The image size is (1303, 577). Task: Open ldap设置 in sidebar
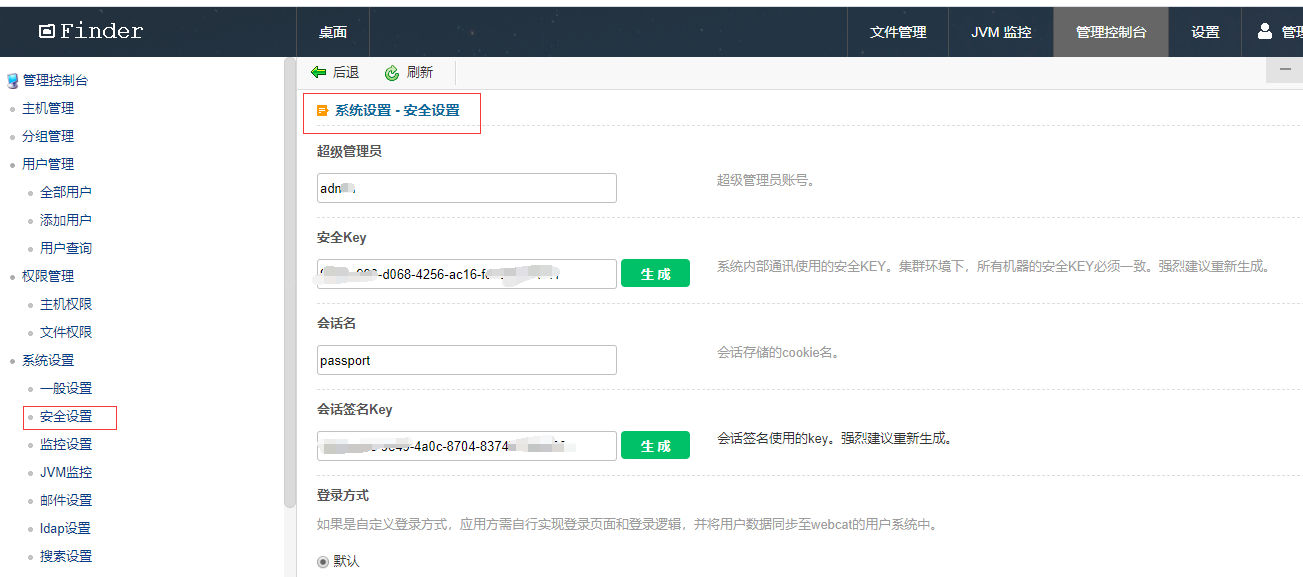coord(65,528)
